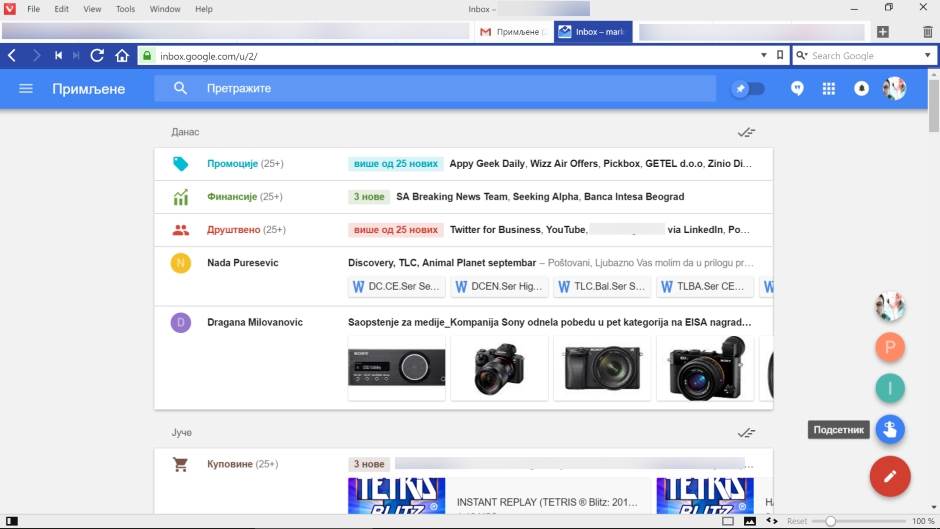Open the Hangouts chat icon in the header

point(797,89)
